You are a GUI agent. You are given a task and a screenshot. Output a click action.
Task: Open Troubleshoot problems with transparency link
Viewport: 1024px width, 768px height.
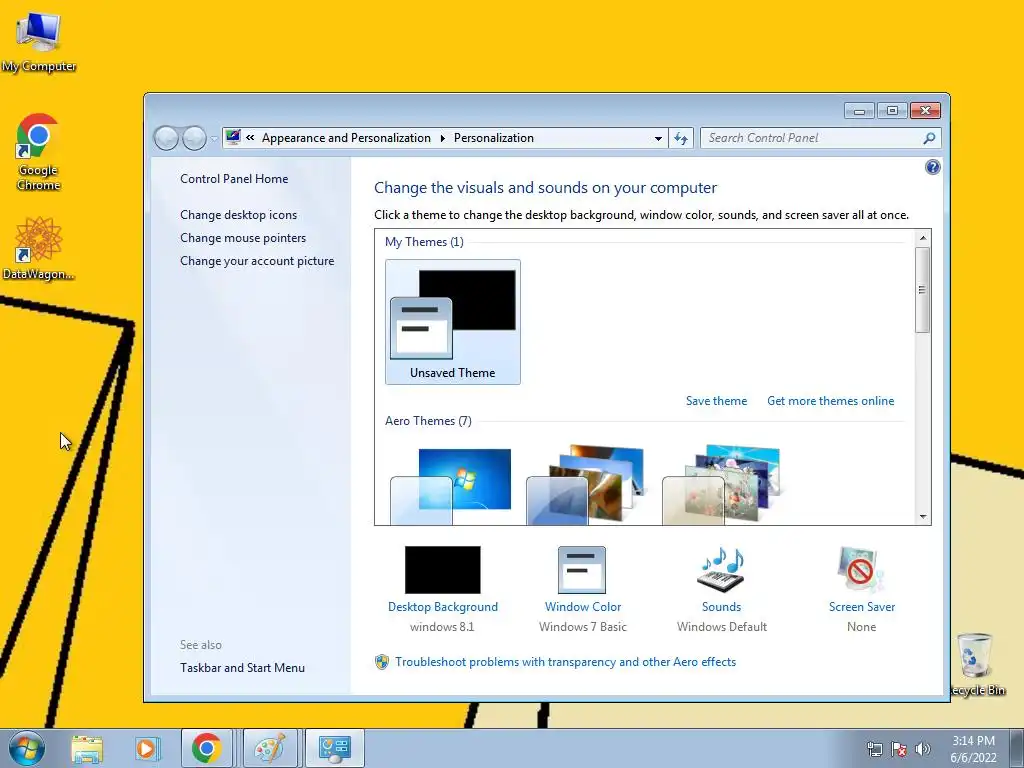click(x=566, y=662)
